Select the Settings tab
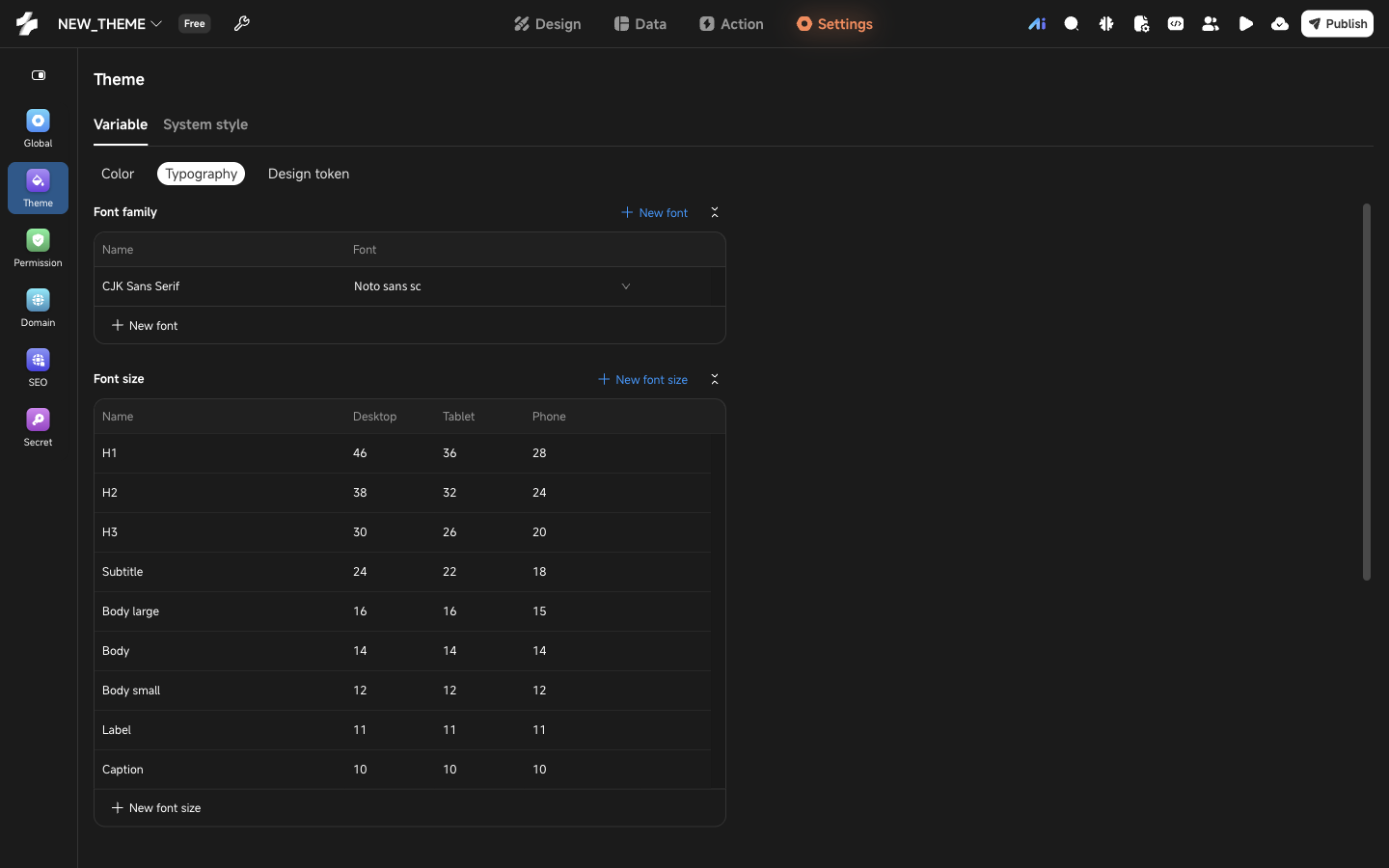1389x868 pixels. point(834,24)
